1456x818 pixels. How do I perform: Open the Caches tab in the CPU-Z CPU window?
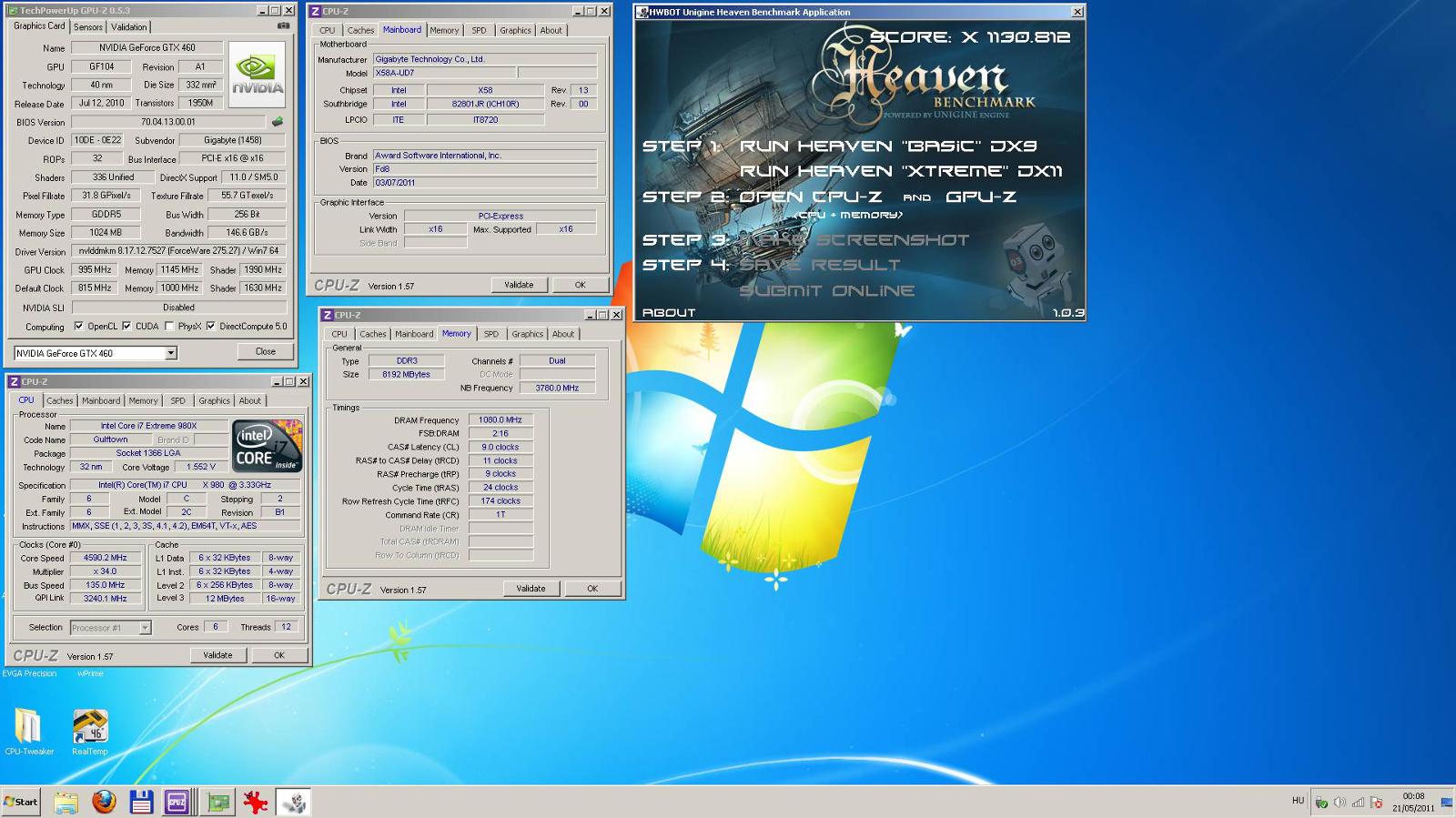pyautogui.click(x=60, y=400)
